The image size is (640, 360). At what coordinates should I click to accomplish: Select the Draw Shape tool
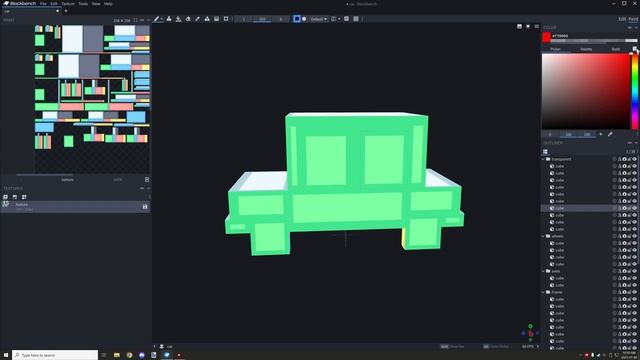pos(207,19)
